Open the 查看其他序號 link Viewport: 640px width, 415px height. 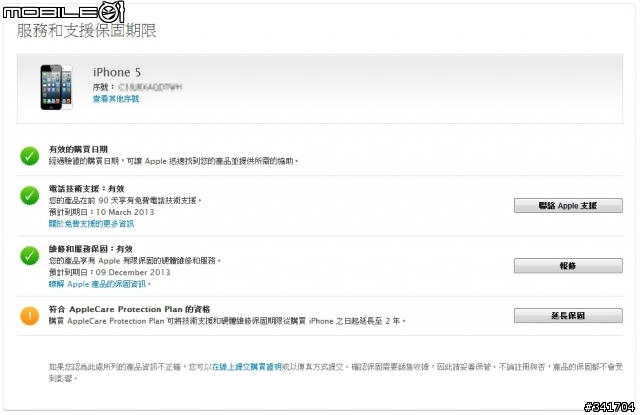click(x=116, y=99)
